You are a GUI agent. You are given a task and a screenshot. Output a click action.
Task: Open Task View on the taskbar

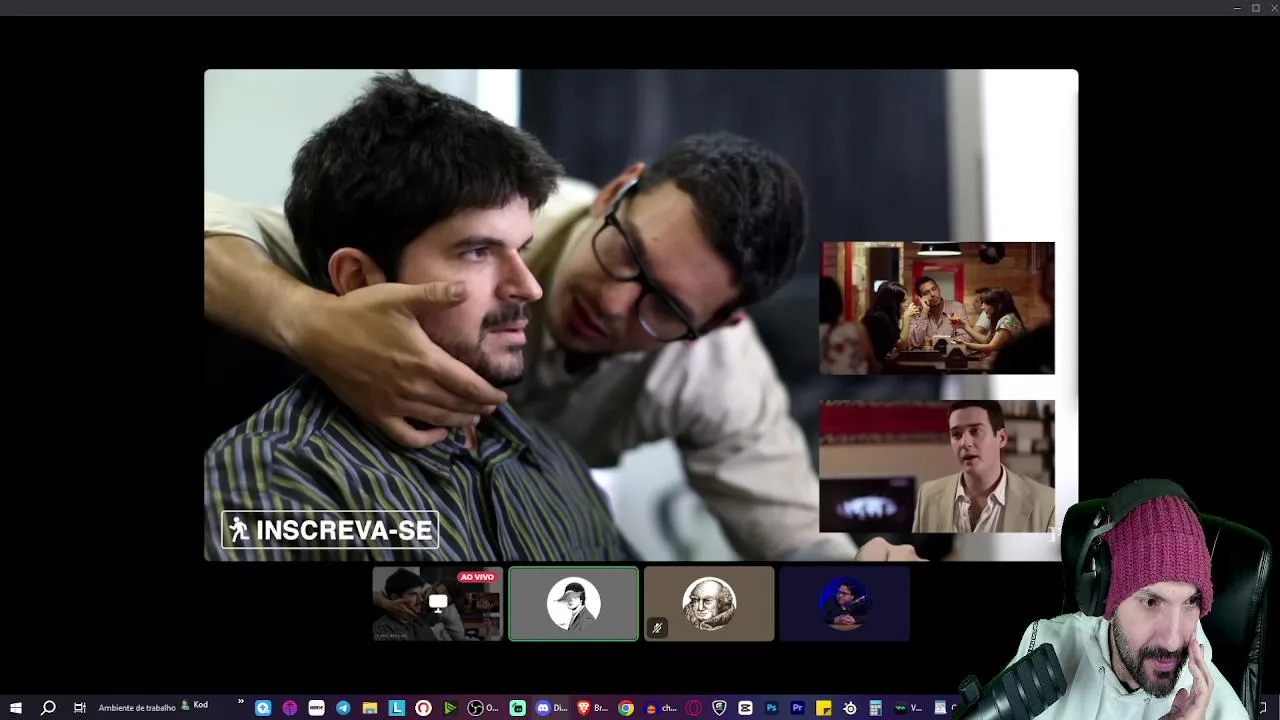click(79, 708)
